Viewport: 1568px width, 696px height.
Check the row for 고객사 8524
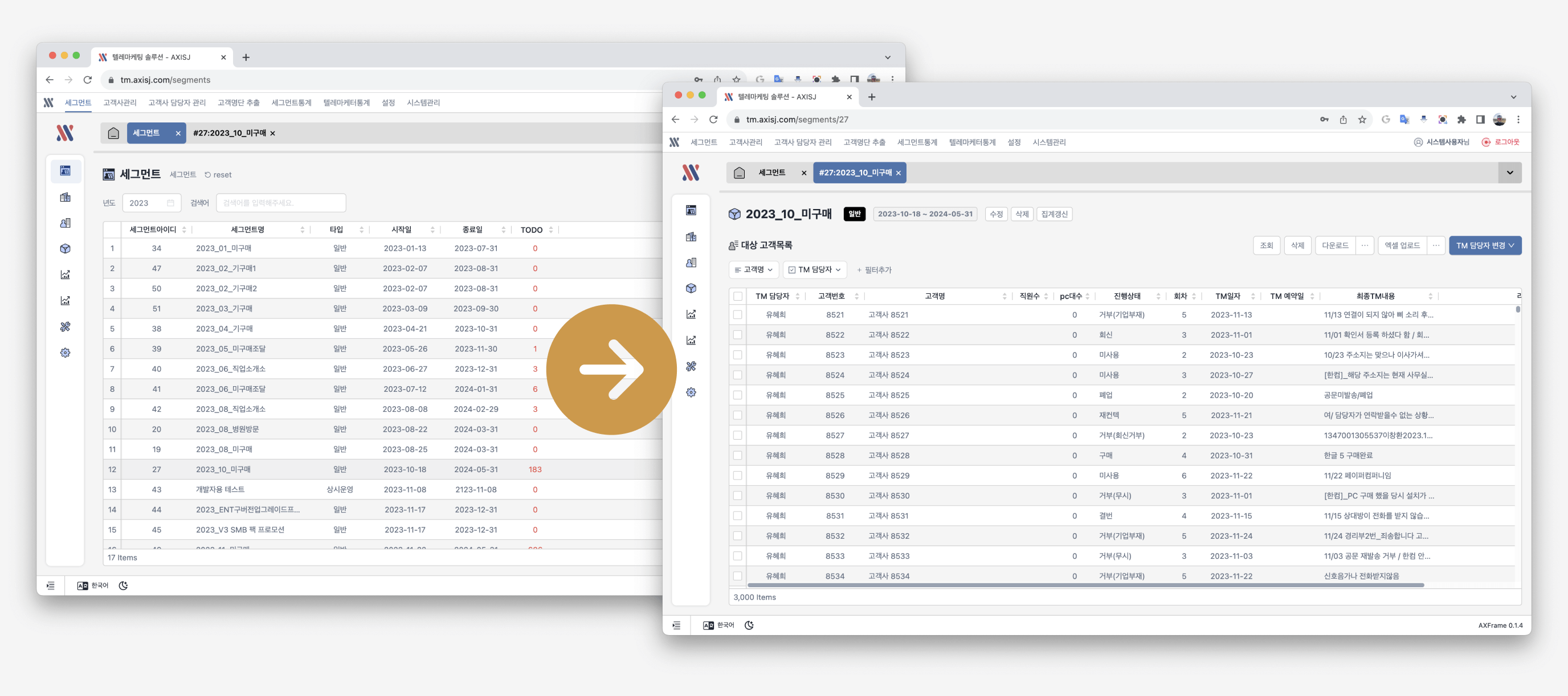[x=738, y=375]
